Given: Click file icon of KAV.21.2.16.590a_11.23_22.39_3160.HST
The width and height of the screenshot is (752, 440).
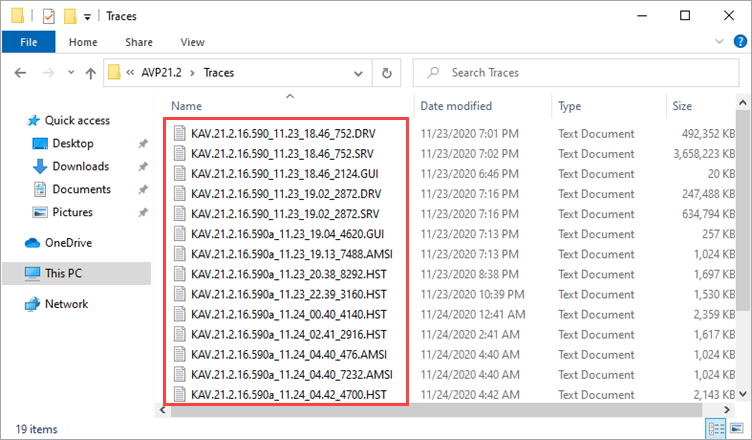Looking at the screenshot, I should (179, 295).
